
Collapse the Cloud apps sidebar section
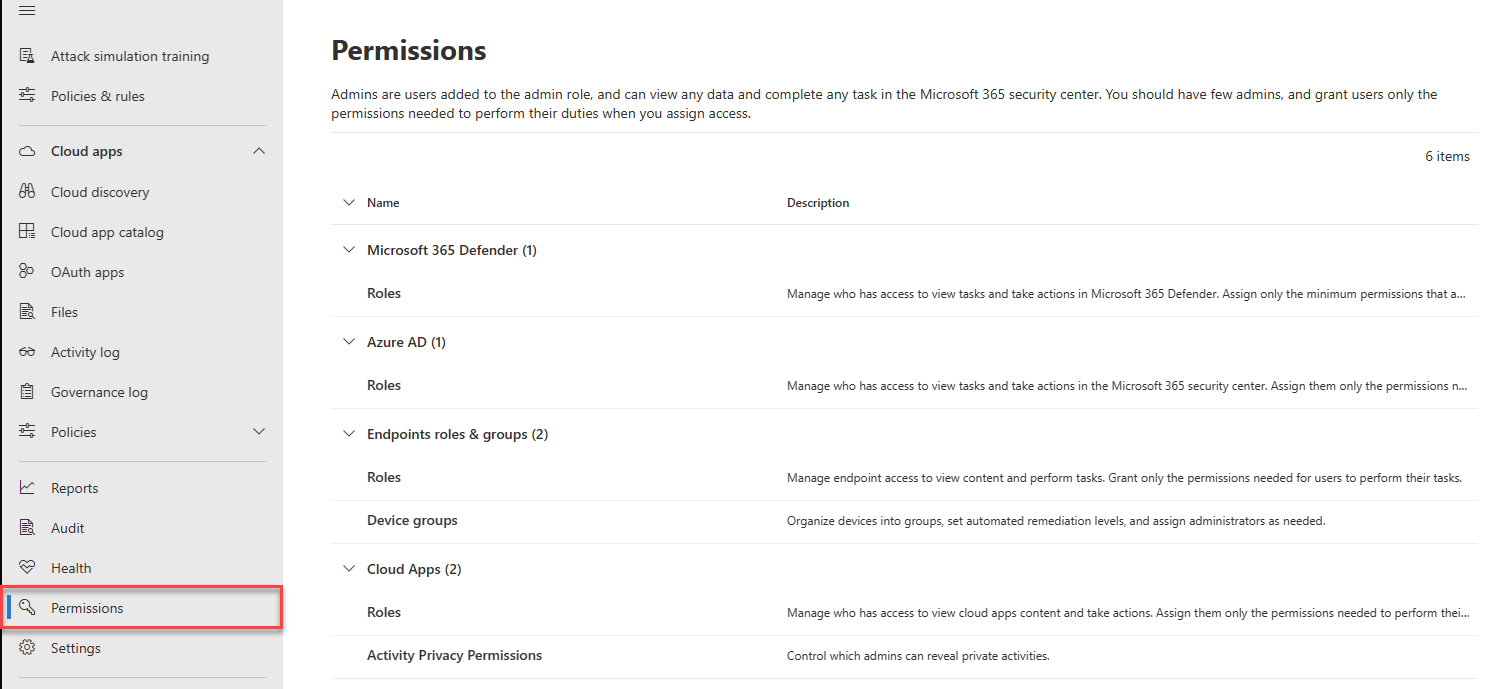(259, 151)
